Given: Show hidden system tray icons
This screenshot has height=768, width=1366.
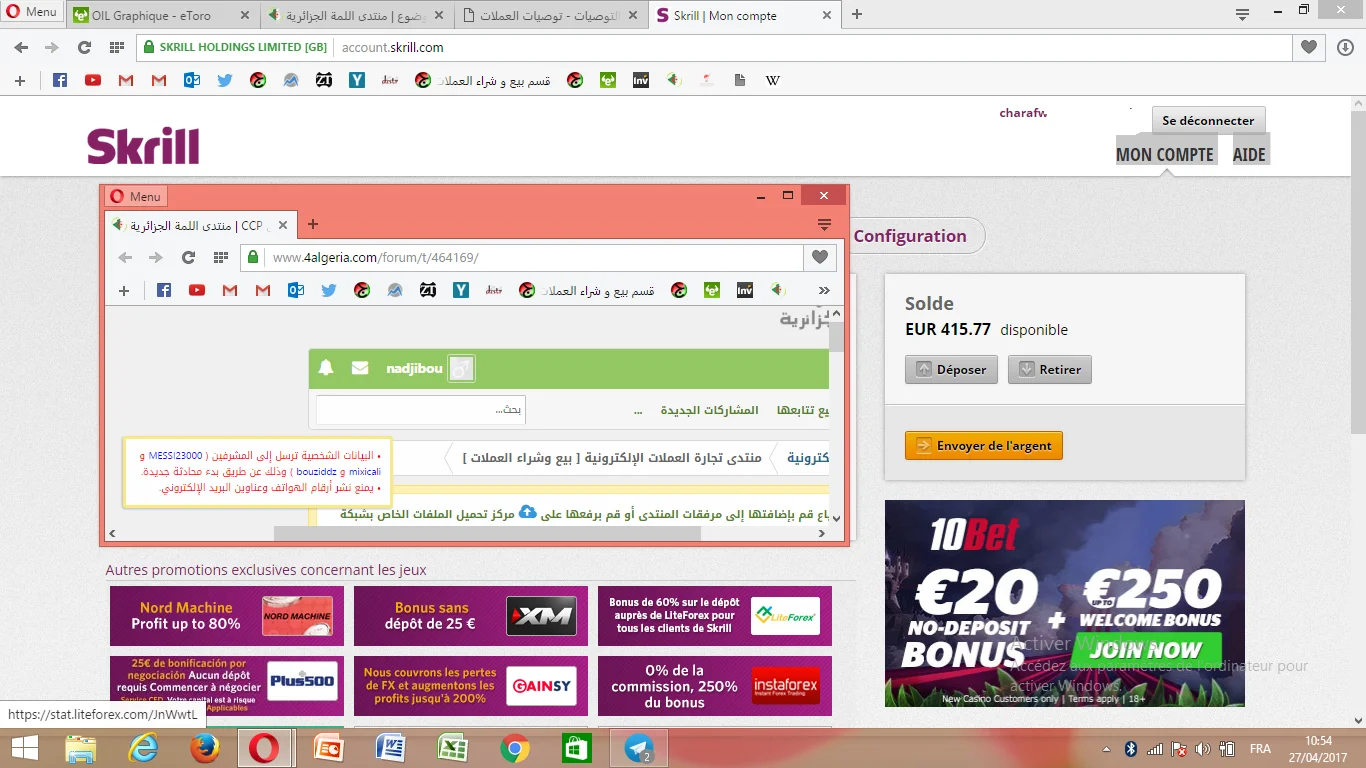Looking at the screenshot, I should click(x=1106, y=749).
